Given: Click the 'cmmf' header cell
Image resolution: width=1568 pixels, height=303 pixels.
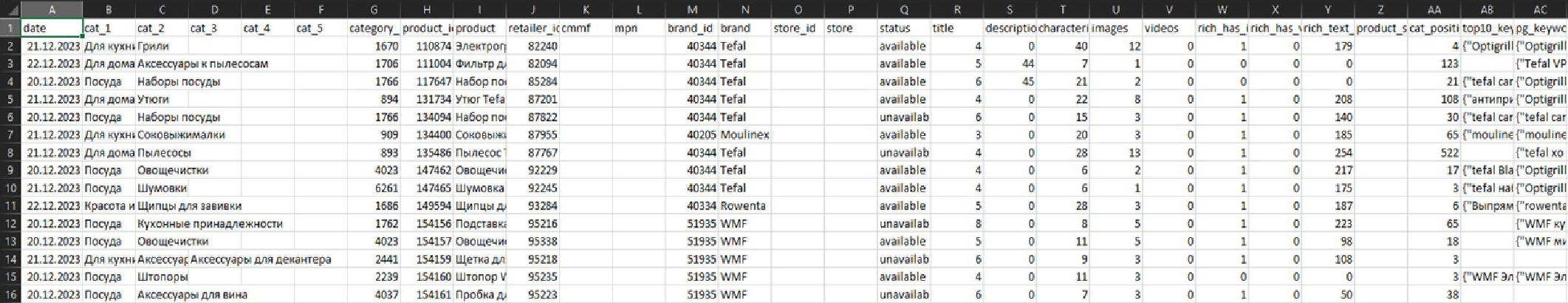Looking at the screenshot, I should [x=586, y=28].
